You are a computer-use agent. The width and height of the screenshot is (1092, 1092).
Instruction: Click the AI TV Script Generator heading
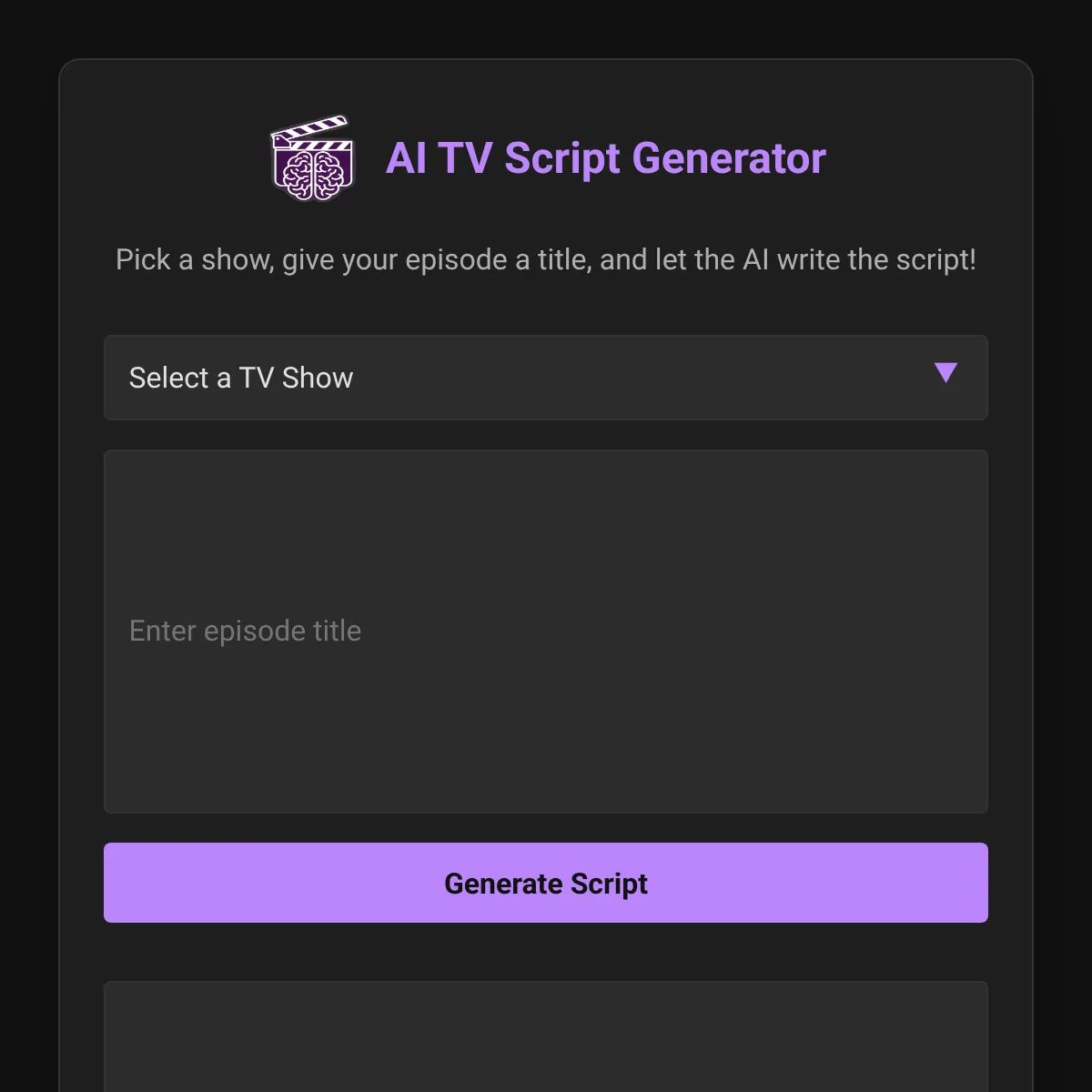pyautogui.click(x=605, y=158)
